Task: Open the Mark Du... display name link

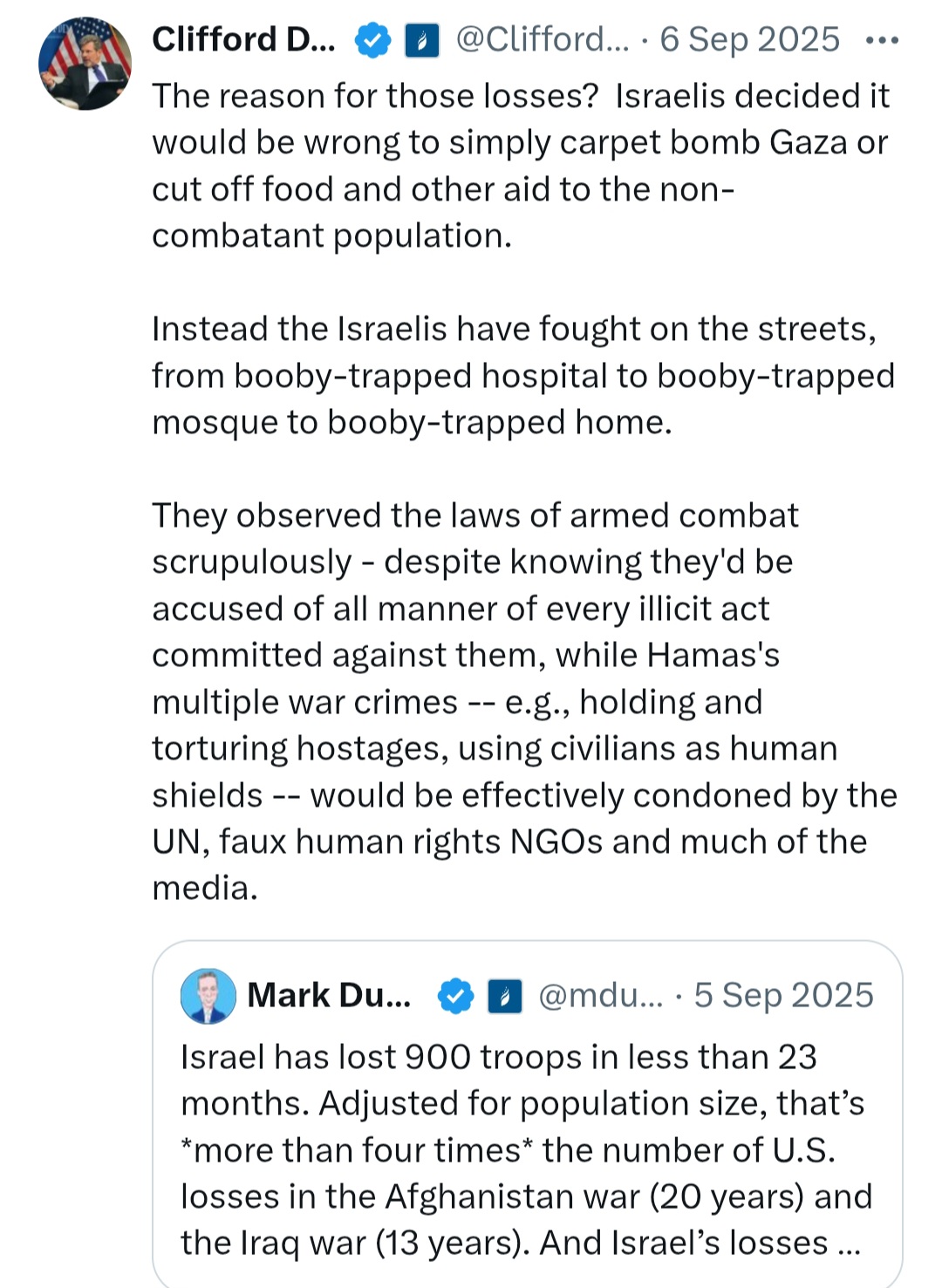Action: click(329, 995)
